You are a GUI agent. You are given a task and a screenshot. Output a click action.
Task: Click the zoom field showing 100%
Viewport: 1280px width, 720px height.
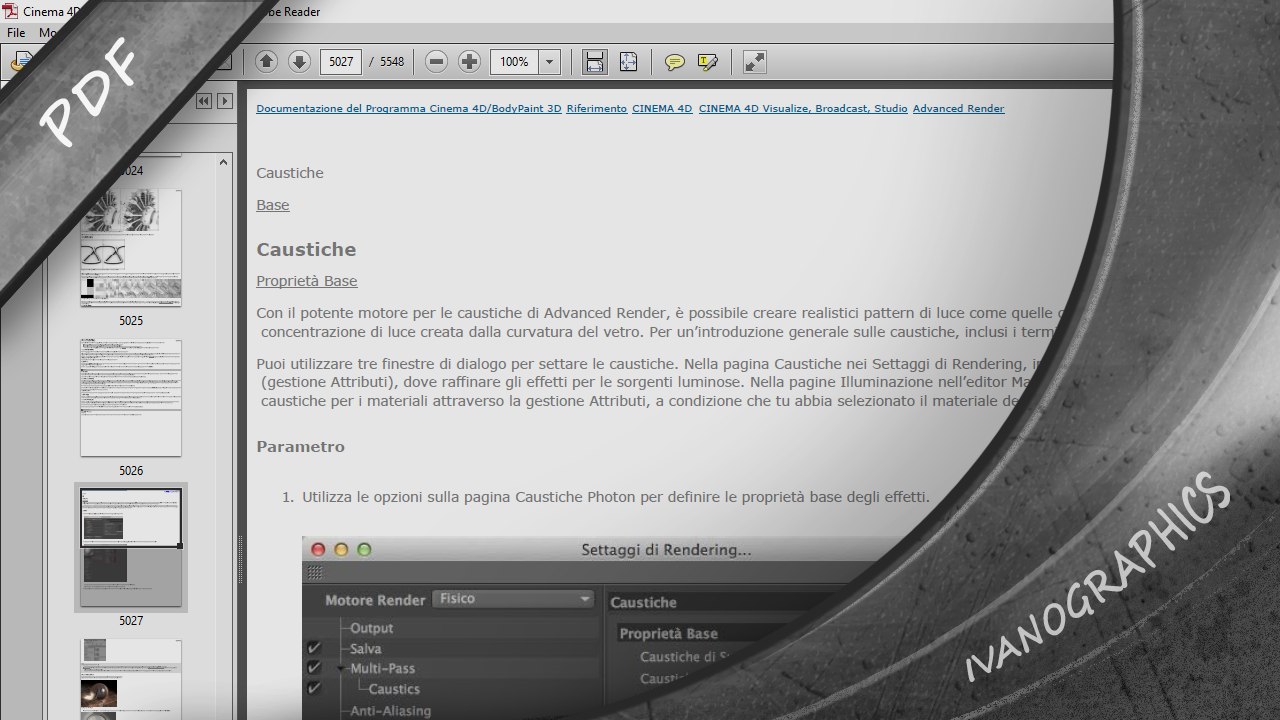(x=514, y=62)
